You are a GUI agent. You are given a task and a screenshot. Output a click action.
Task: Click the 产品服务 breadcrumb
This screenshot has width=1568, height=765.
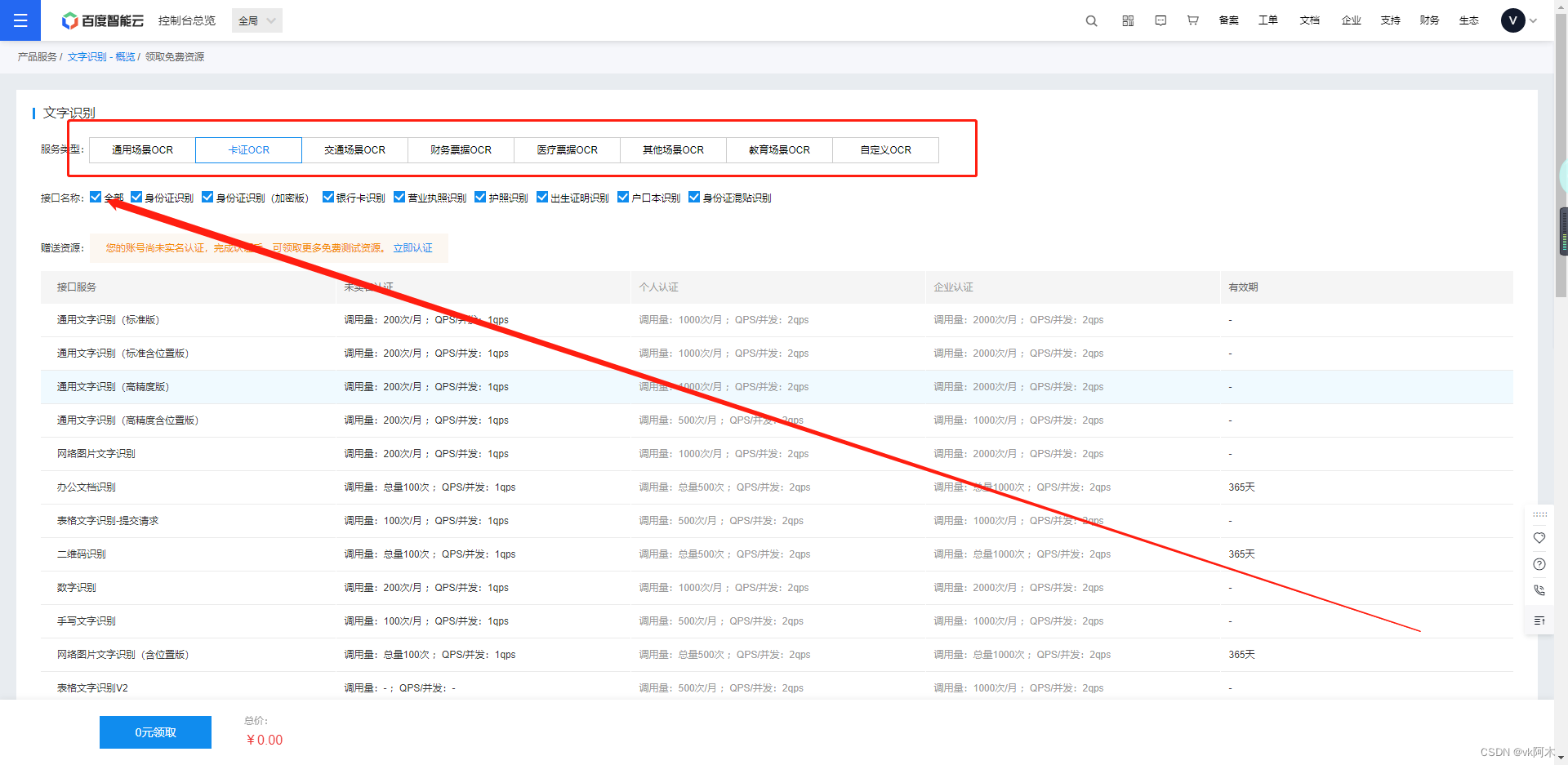point(38,57)
